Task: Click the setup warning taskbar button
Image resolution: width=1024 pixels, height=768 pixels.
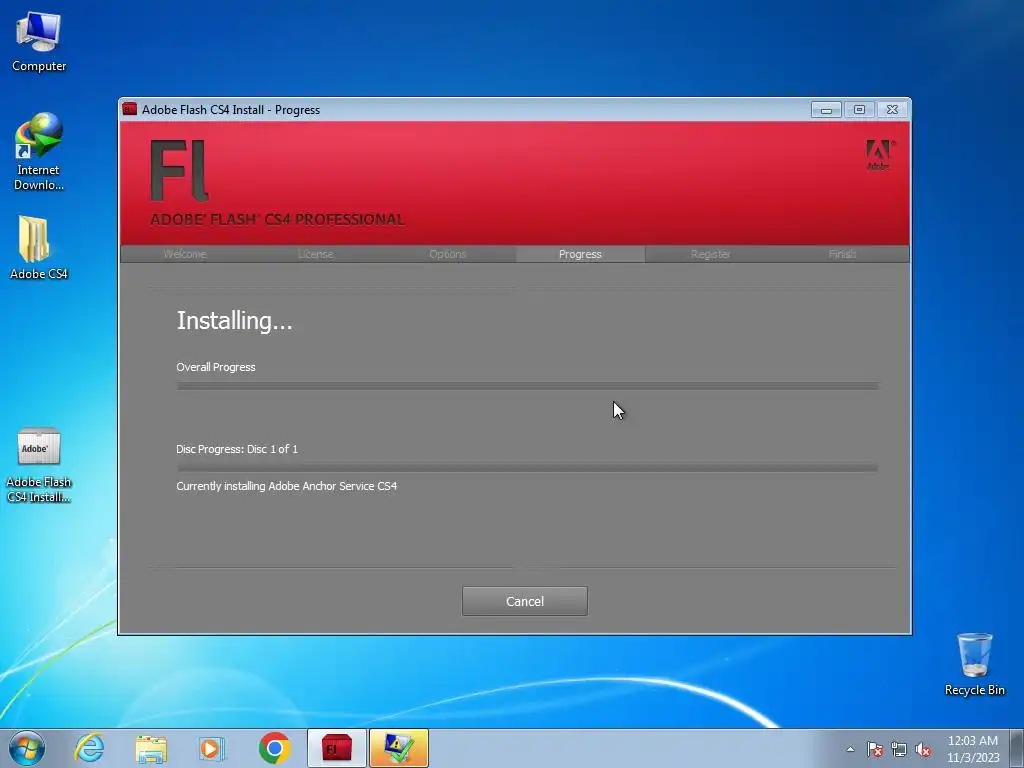Action: click(398, 748)
